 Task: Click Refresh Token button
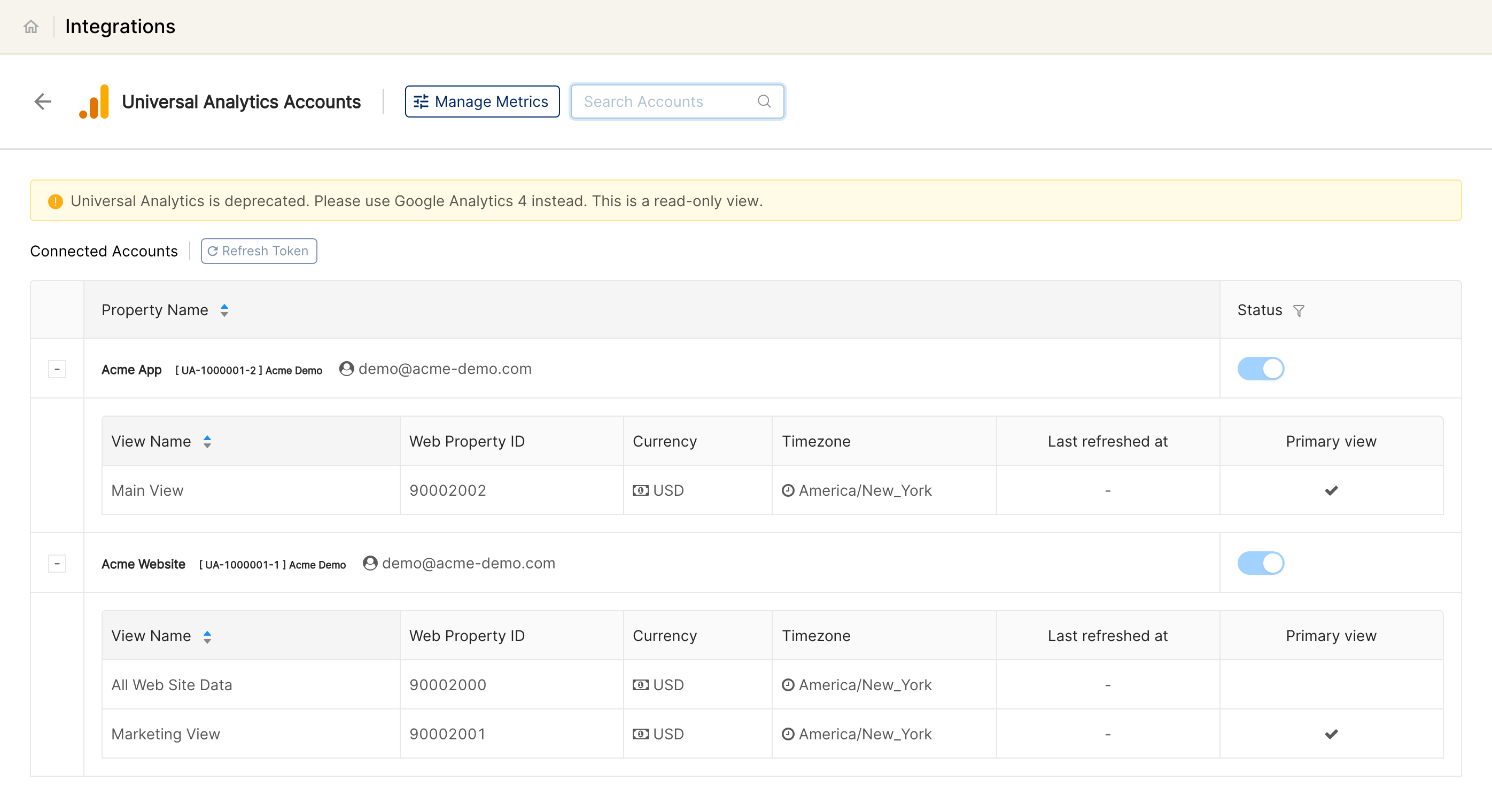pyautogui.click(x=259, y=251)
